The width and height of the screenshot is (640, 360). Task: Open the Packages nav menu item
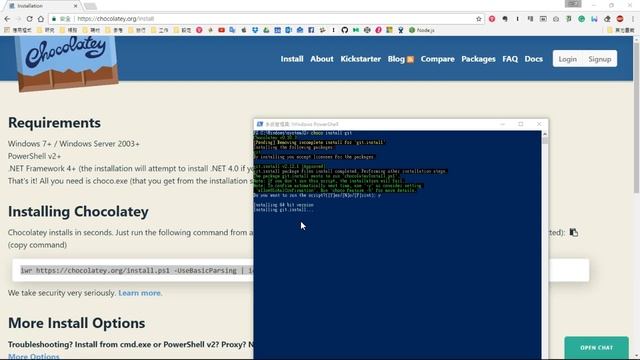point(478,59)
